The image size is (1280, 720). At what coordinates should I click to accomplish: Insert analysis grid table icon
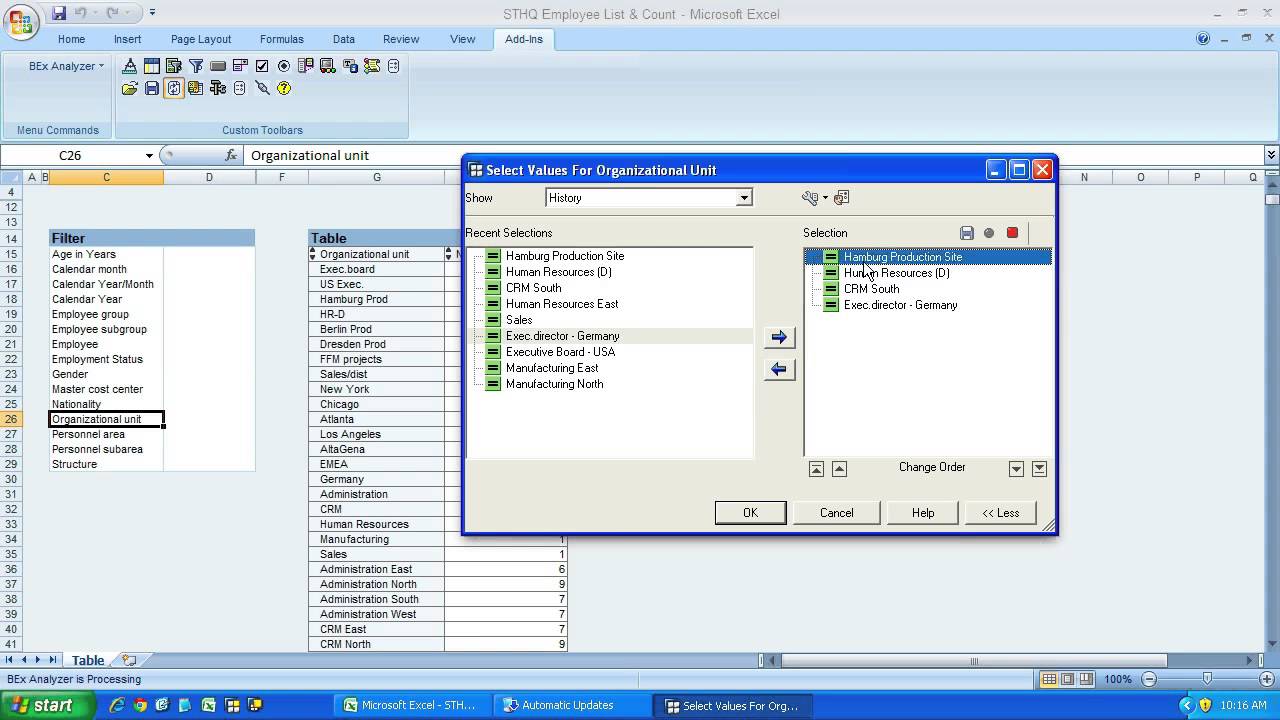click(152, 66)
